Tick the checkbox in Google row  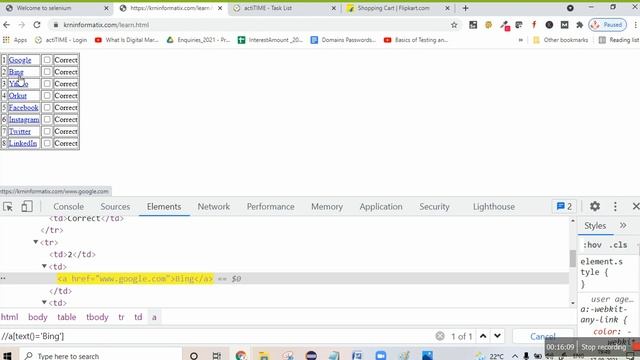coord(47,60)
